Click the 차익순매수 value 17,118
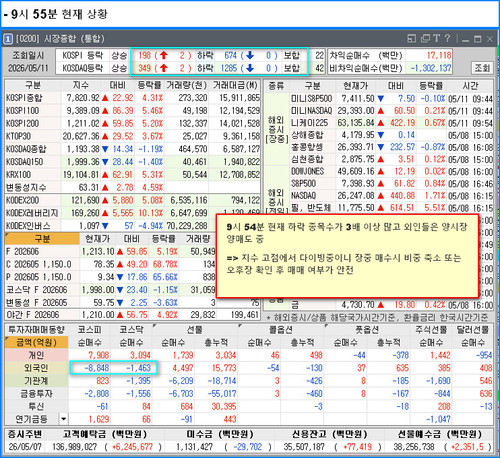The height and width of the screenshot is (458, 500). [439, 55]
